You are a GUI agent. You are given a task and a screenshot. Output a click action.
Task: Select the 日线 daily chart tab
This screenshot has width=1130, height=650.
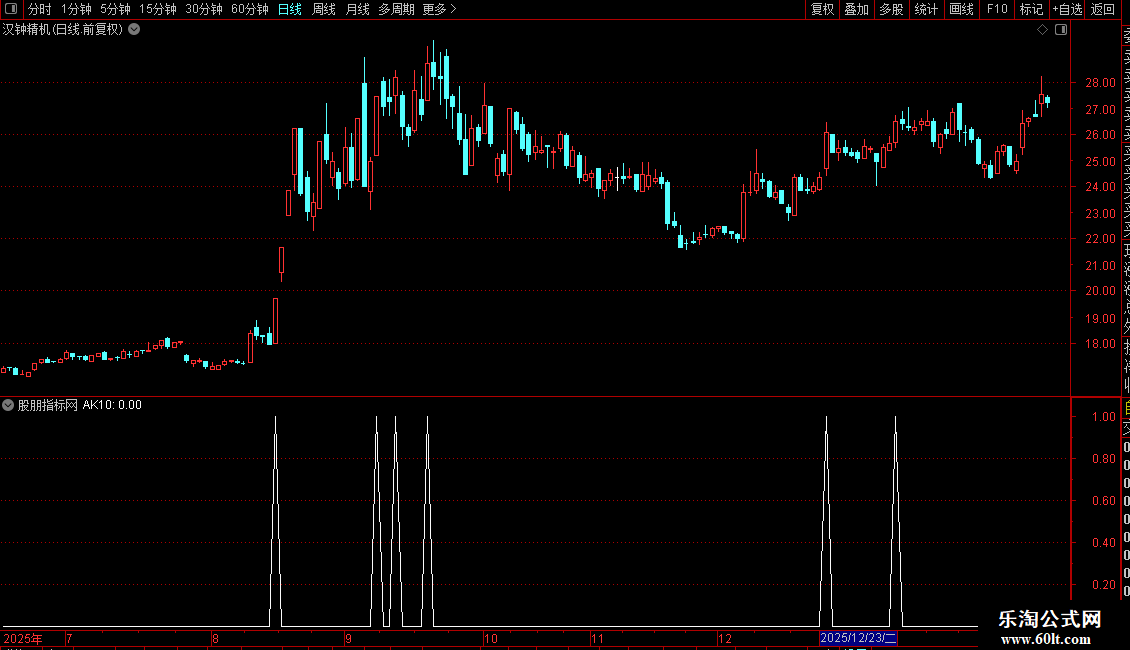290,9
